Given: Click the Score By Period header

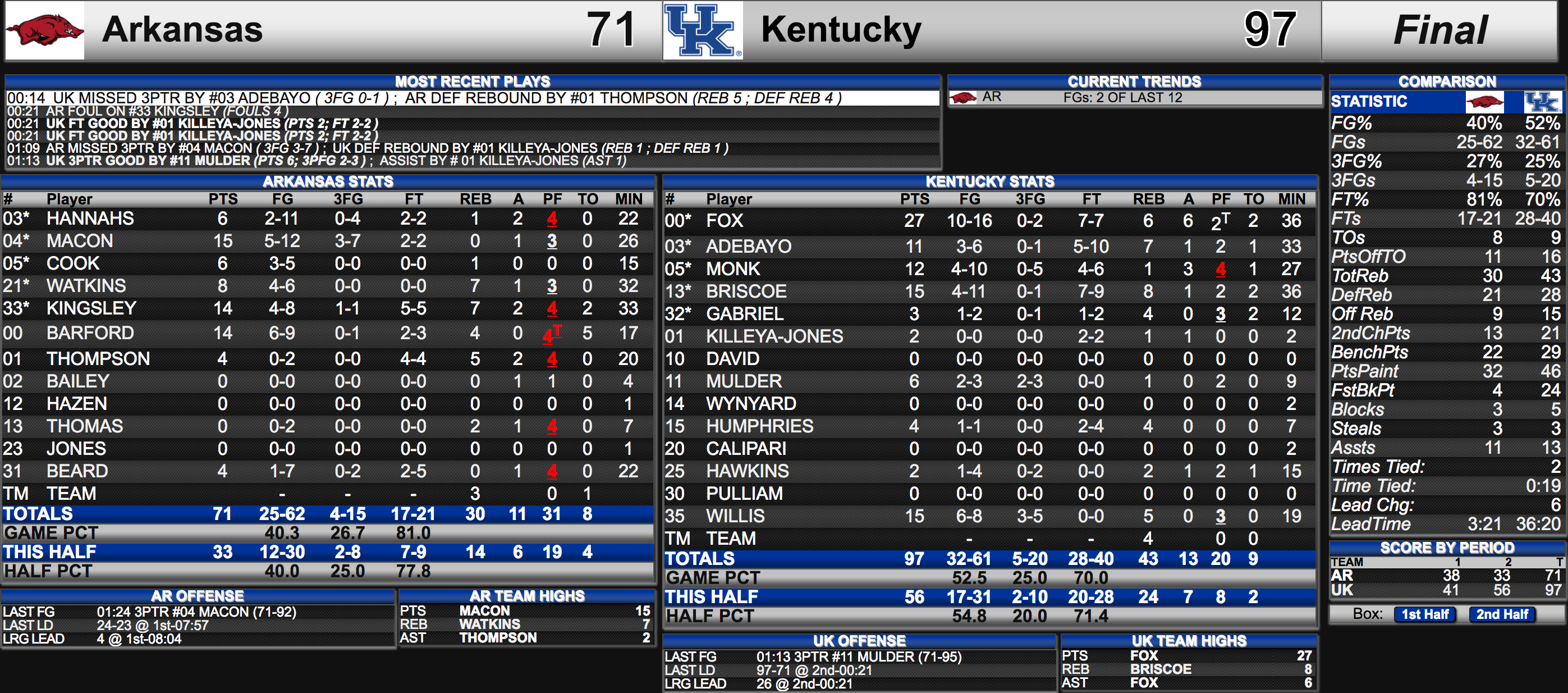Looking at the screenshot, I should click(1446, 548).
